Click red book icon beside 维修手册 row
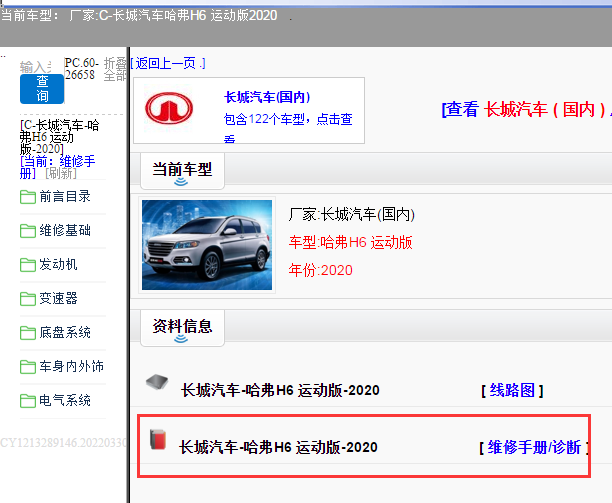This screenshot has height=503, width=612. tap(158, 440)
